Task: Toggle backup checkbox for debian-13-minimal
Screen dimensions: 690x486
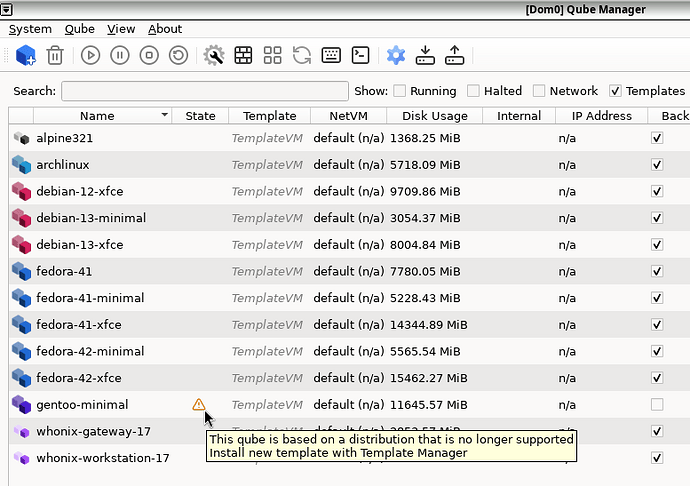Action: tap(657, 218)
